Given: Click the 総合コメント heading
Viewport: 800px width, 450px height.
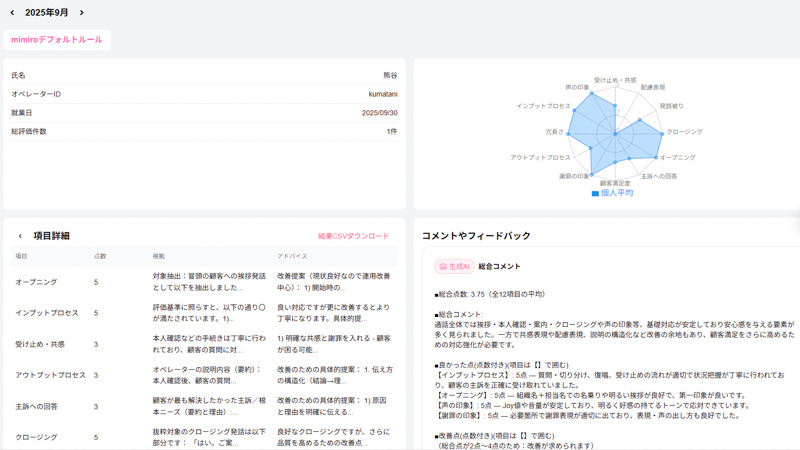Looking at the screenshot, I should [x=499, y=267].
